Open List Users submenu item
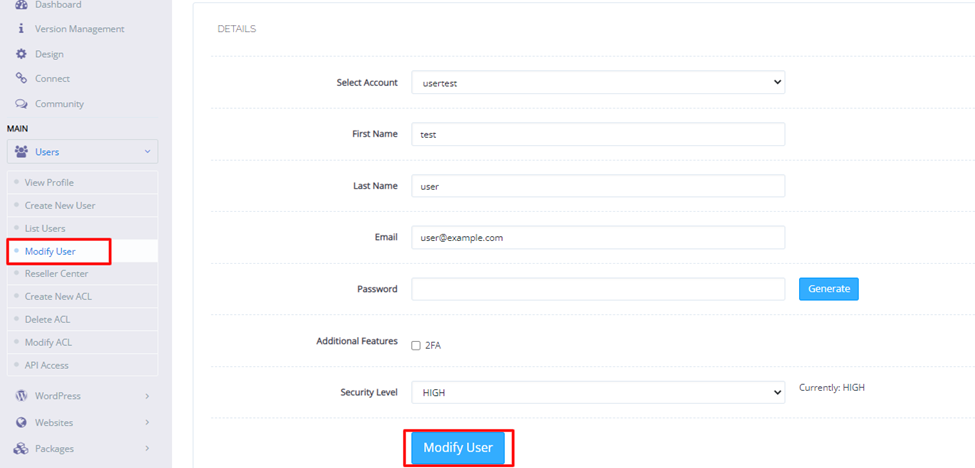Viewport: 975px width, 468px height. tap(83, 228)
